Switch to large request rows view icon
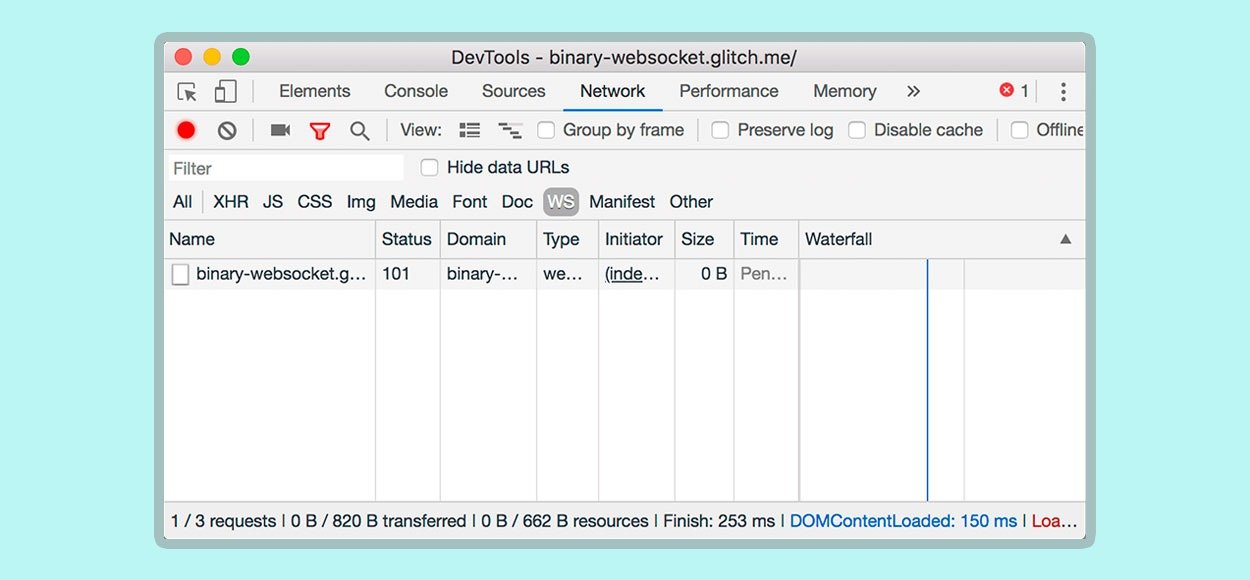 (470, 130)
